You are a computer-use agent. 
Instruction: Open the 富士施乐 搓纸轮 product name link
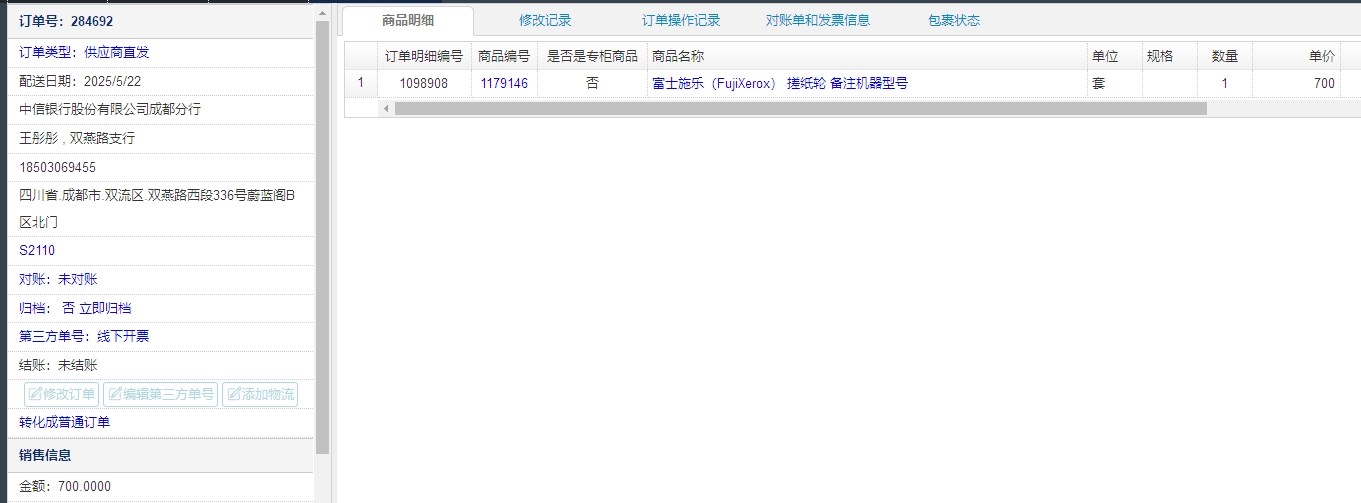click(x=780, y=84)
